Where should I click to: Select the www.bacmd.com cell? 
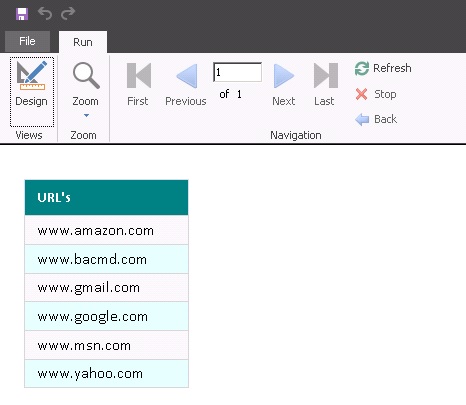click(x=106, y=259)
